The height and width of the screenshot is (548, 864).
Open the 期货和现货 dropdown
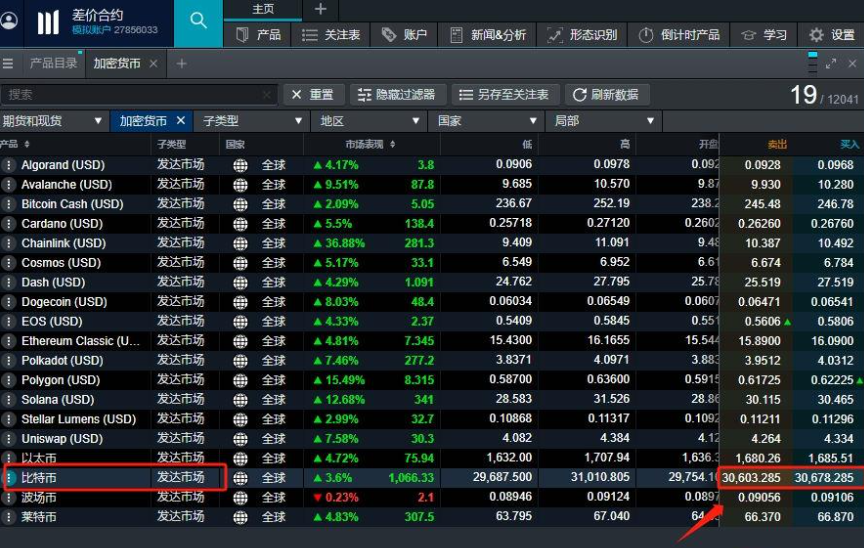point(53,121)
